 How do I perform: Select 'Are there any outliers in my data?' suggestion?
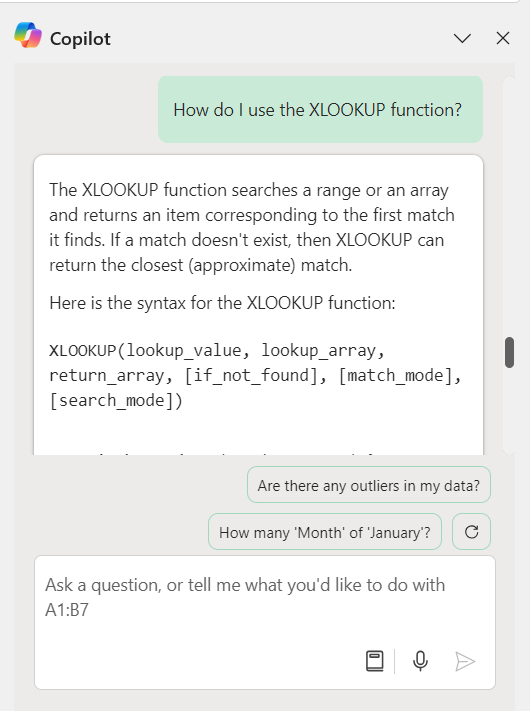tap(369, 485)
